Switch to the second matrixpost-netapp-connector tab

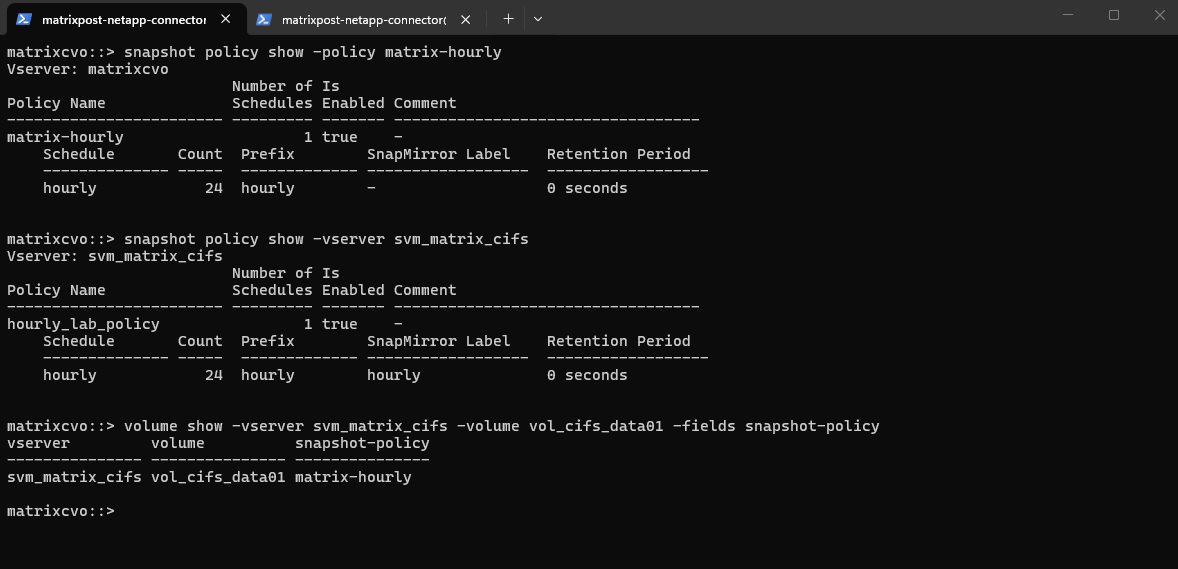363,19
